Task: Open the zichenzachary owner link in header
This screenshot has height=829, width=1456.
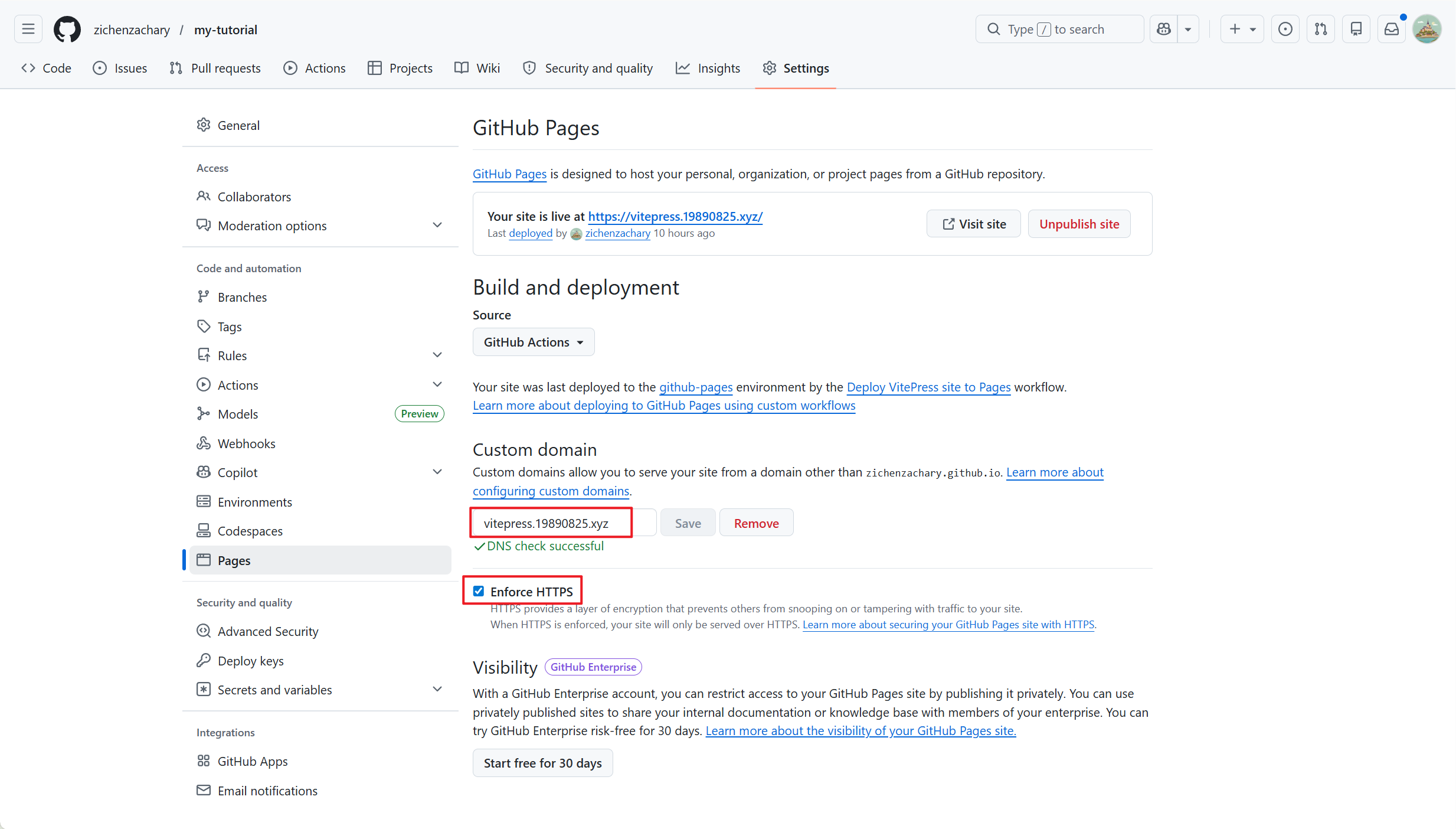Action: [132, 30]
